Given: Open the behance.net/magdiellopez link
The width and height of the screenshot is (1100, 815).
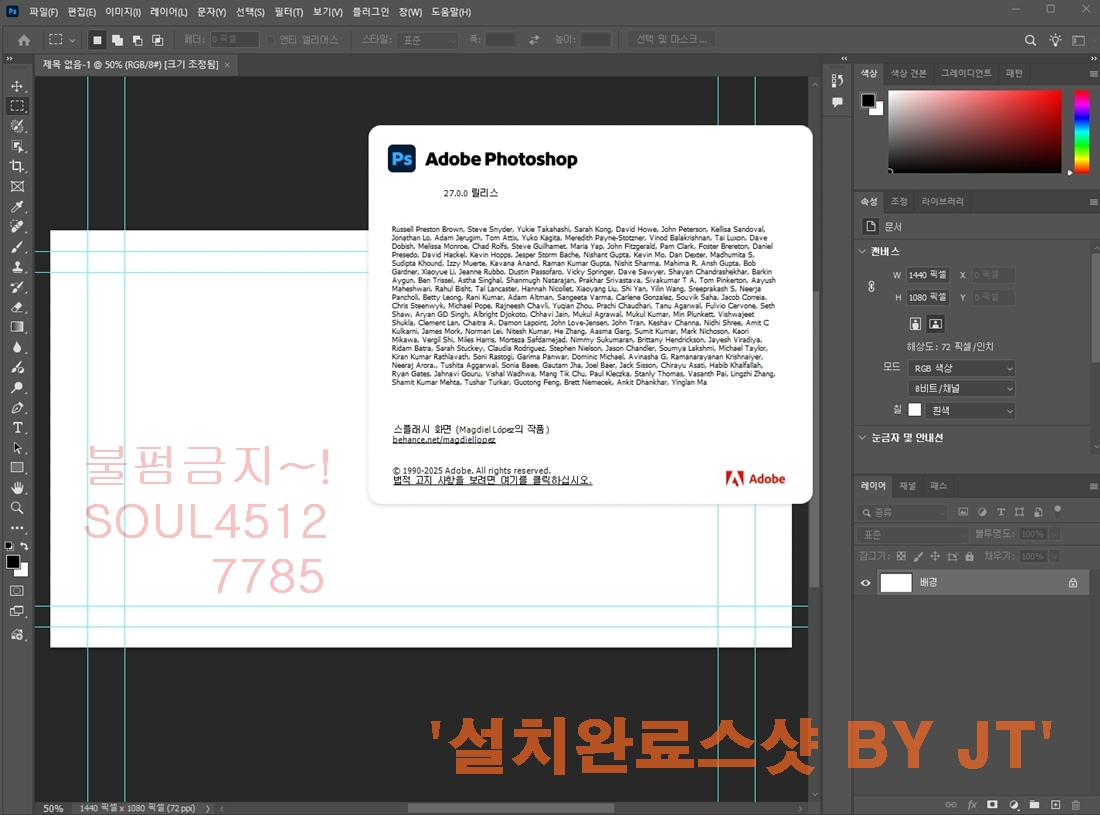Looking at the screenshot, I should [x=444, y=440].
